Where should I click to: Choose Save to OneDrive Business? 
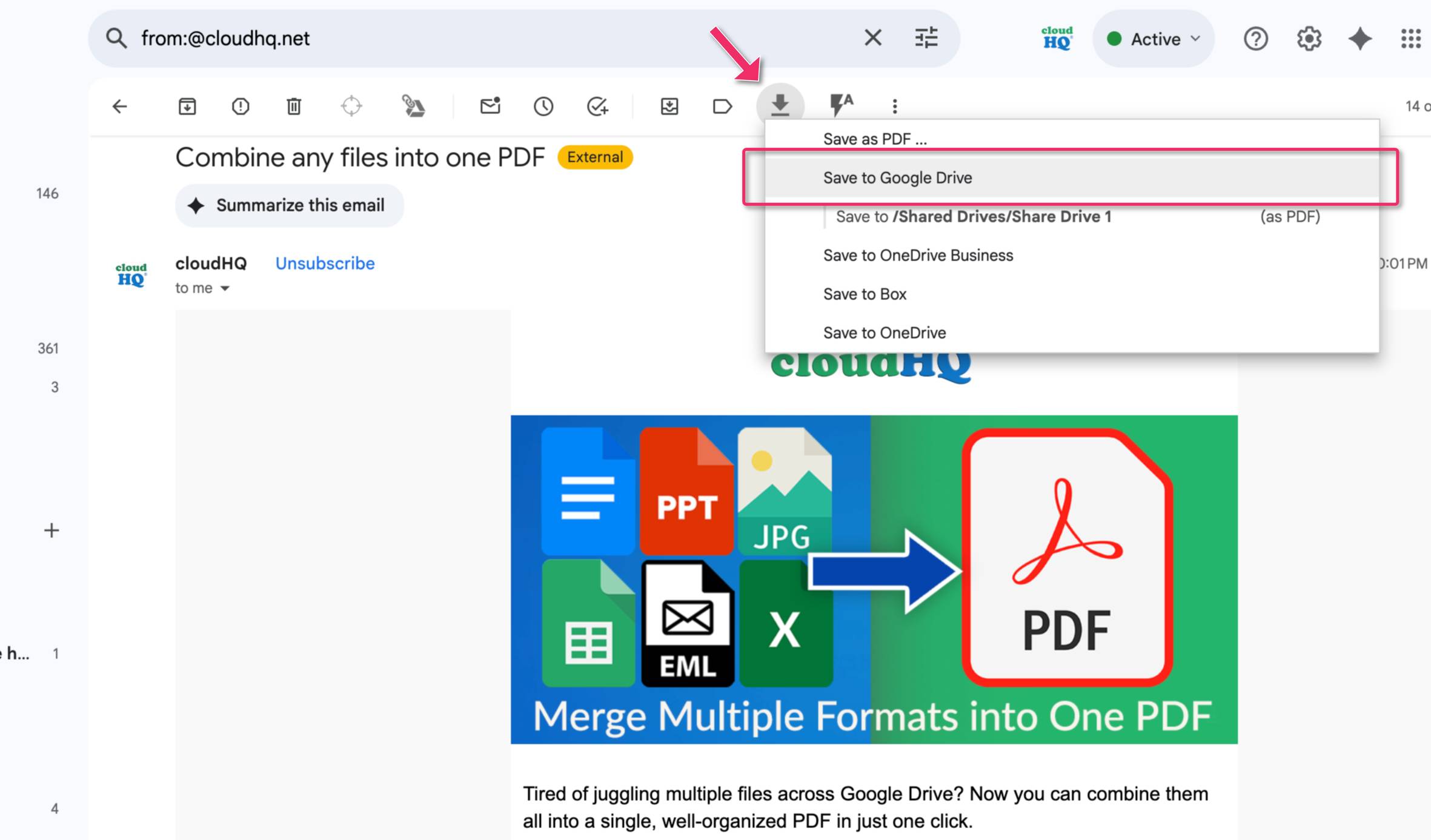tap(1072, 255)
